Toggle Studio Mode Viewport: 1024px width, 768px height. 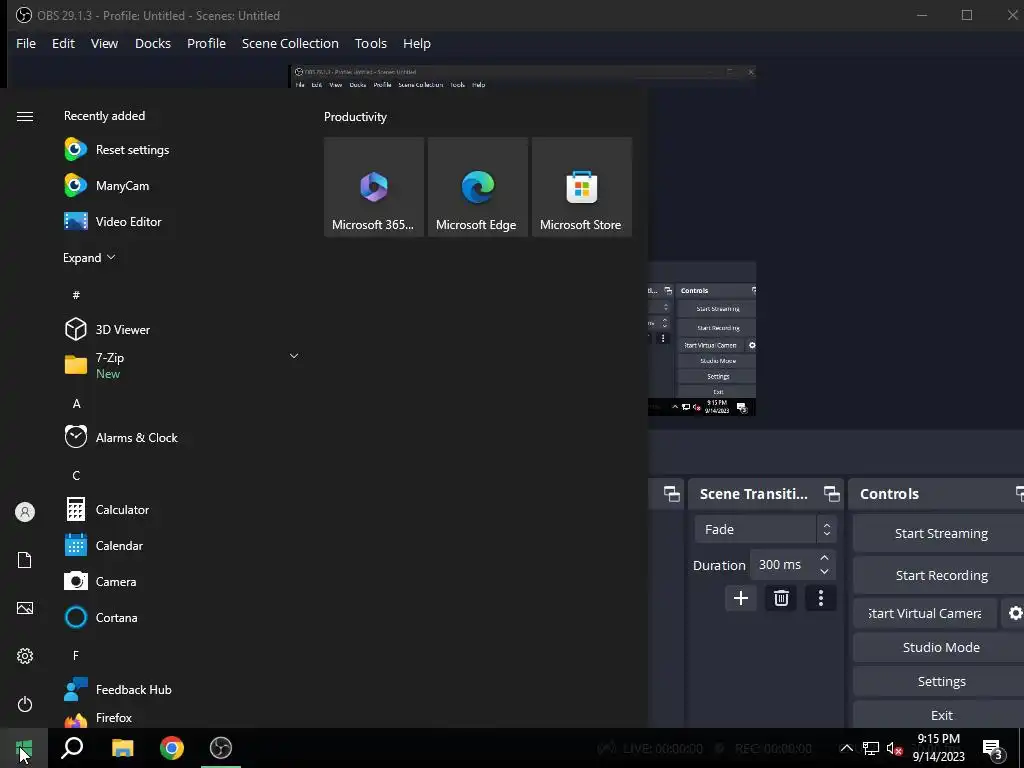(940, 647)
